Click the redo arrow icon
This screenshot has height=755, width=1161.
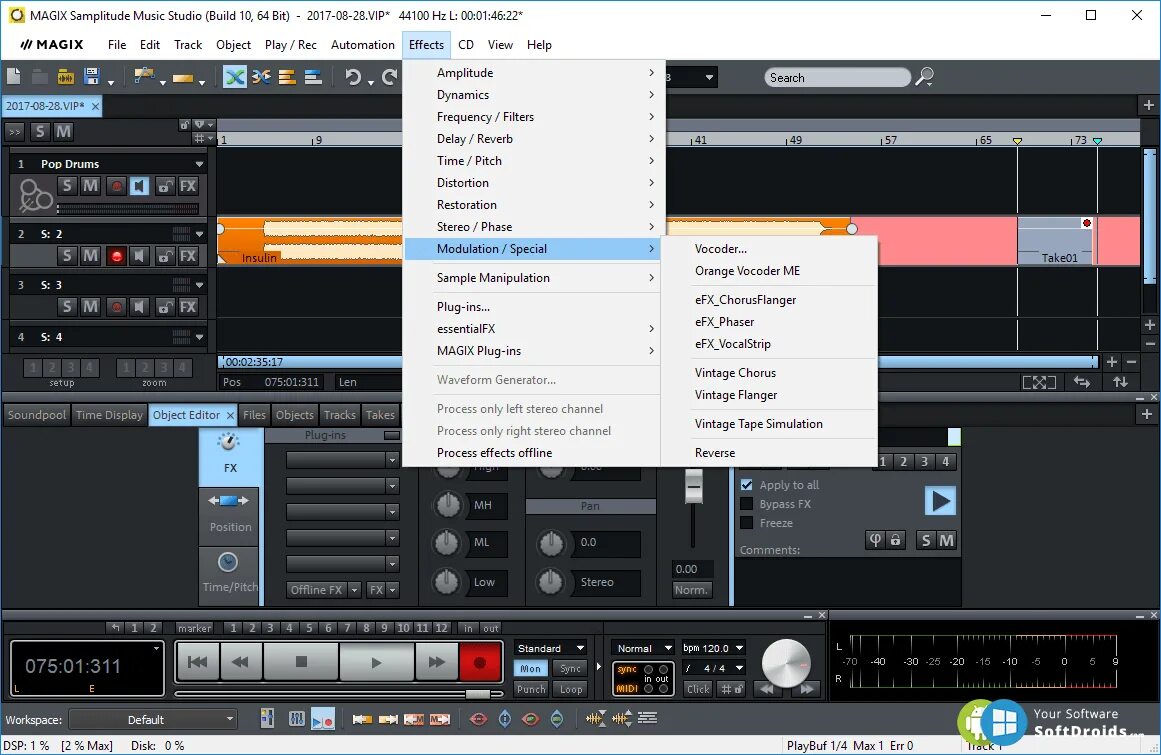pos(389,76)
